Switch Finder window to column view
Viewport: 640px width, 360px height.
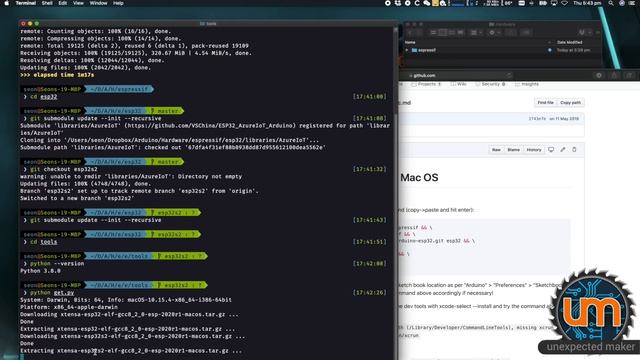point(451,32)
